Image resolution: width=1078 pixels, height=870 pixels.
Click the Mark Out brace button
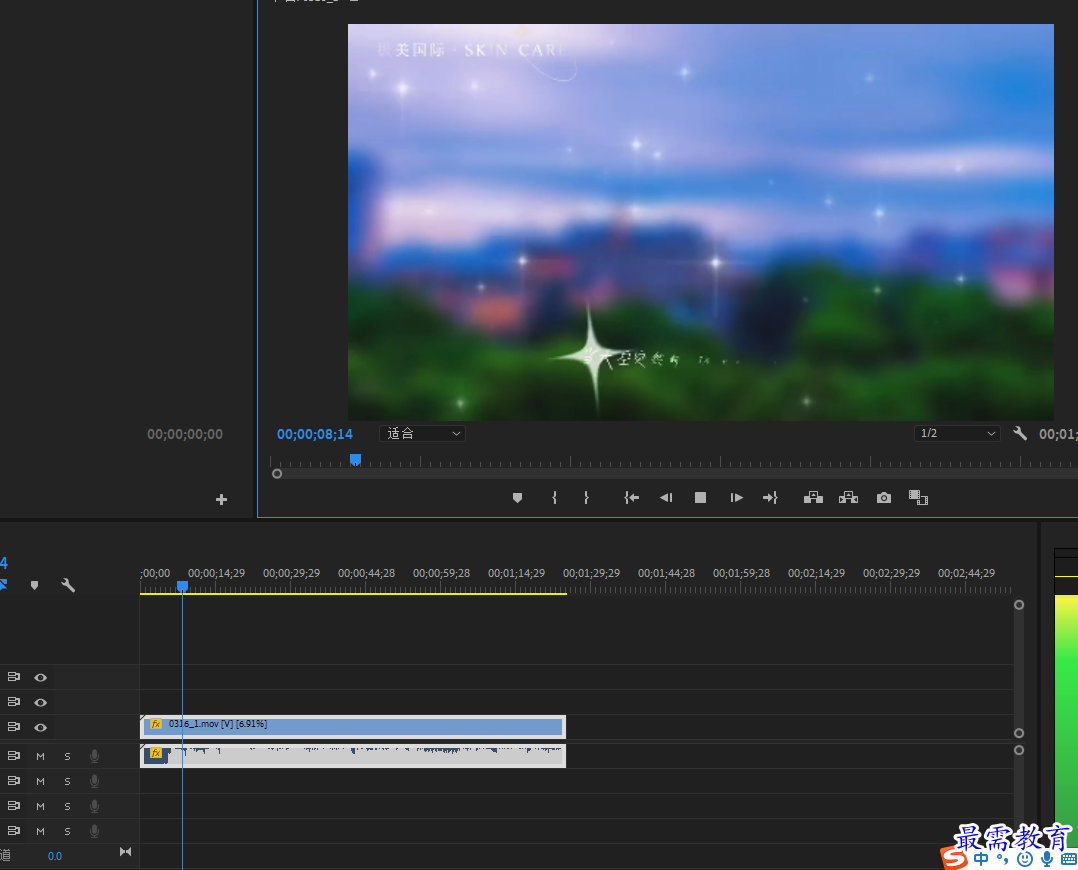pyautogui.click(x=586, y=497)
